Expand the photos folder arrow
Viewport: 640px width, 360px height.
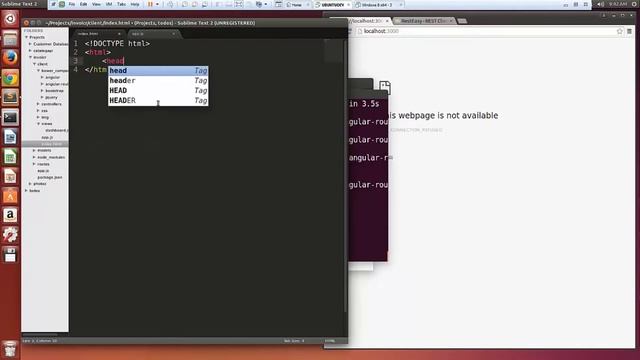click(30, 184)
